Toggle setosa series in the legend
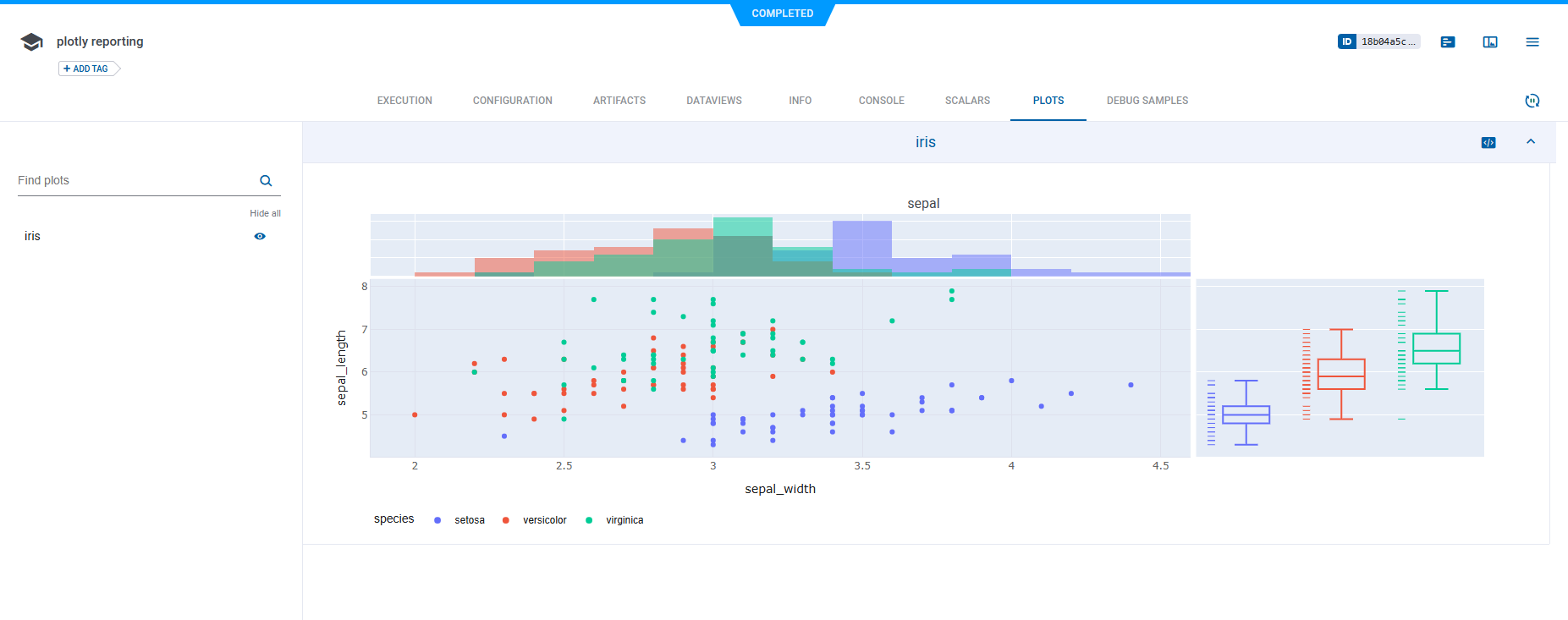Viewport: 1568px width, 620px height. [460, 520]
